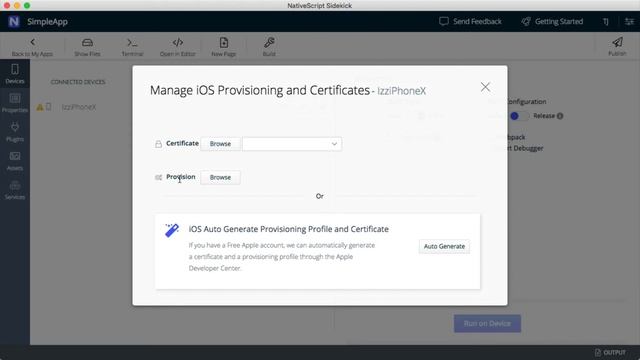
Task: Open the Services sidebar tab
Action: point(15,190)
